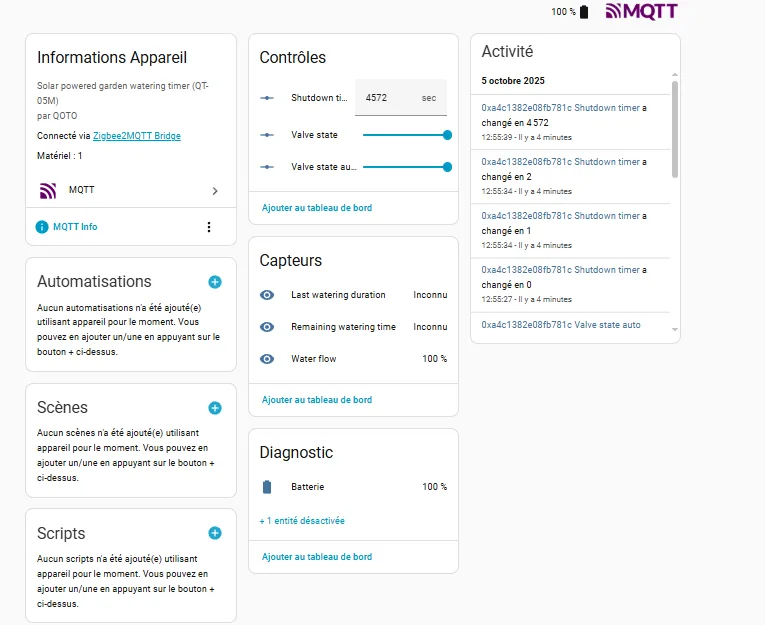Click the Valve state slider handle
The height and width of the screenshot is (625, 765).
pyautogui.click(x=447, y=135)
